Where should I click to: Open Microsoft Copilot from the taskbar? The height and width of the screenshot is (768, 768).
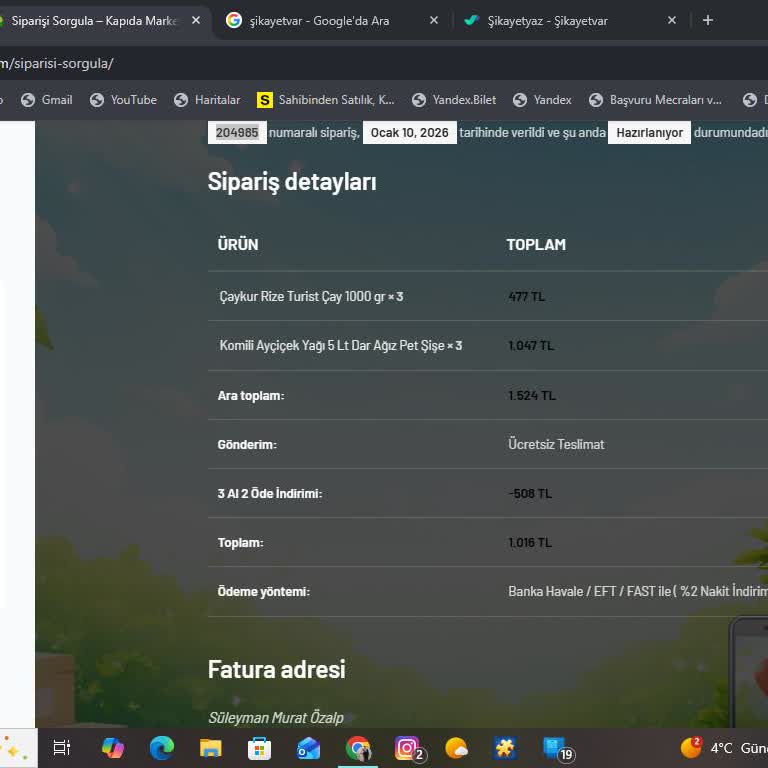[x=113, y=747]
